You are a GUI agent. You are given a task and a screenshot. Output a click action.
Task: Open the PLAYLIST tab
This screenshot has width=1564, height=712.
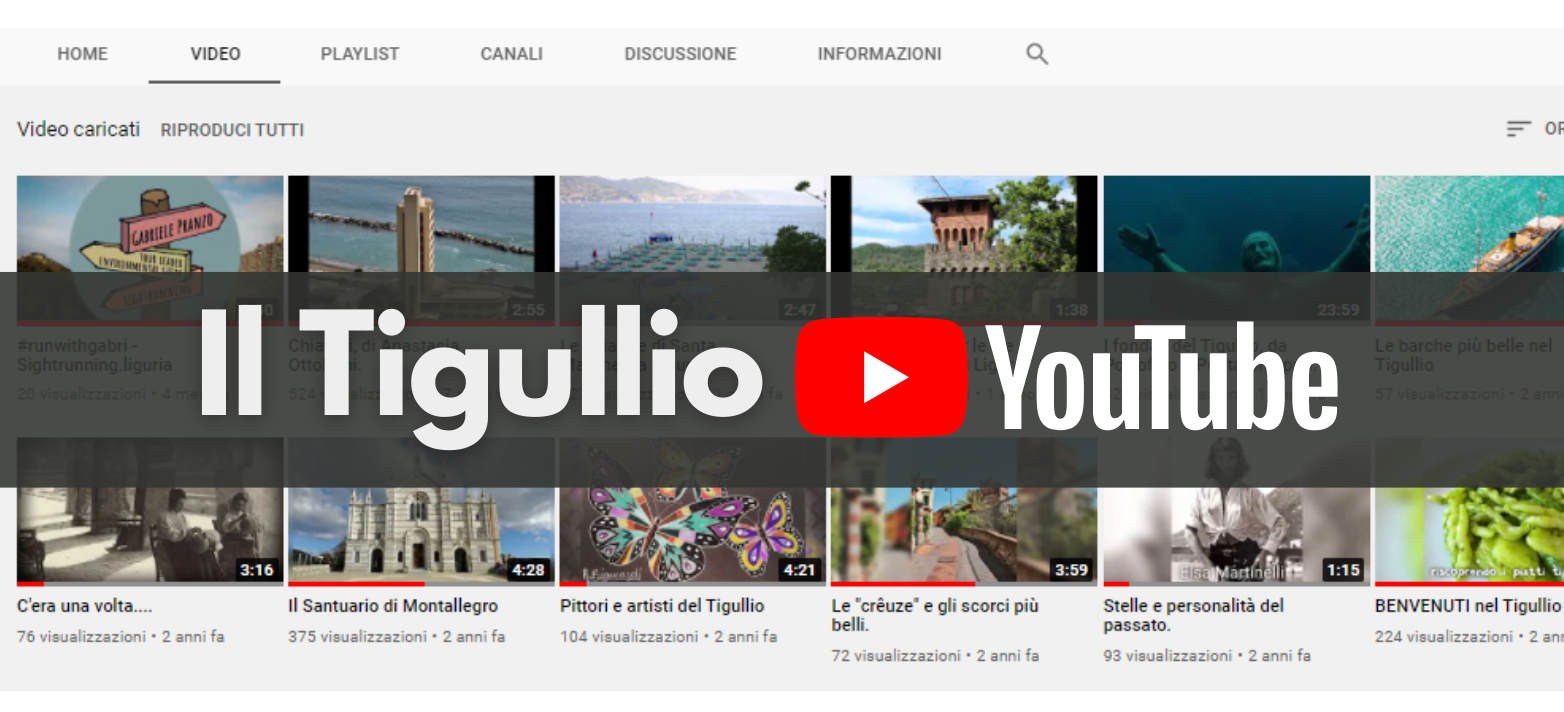pyautogui.click(x=360, y=54)
